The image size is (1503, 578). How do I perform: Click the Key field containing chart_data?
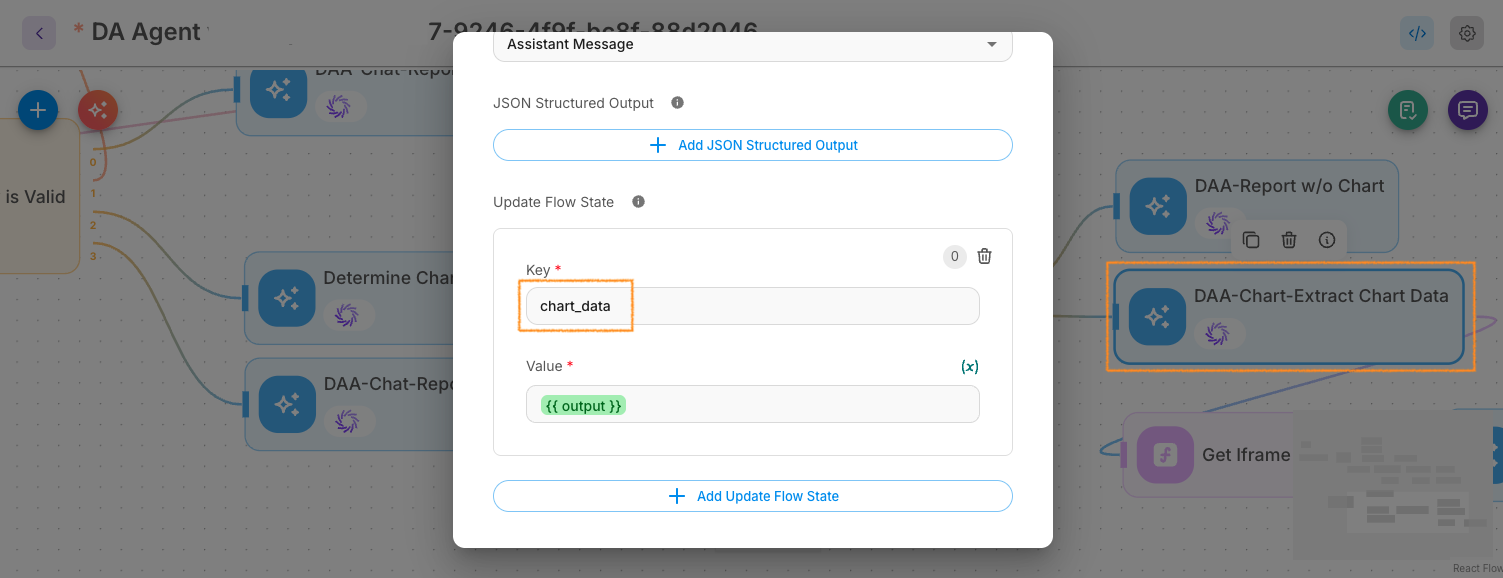point(752,306)
